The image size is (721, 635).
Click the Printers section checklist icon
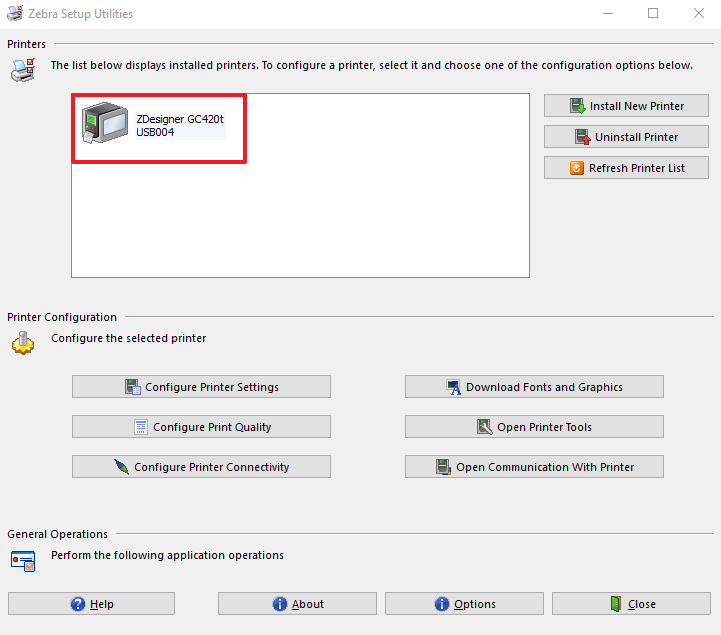[22, 70]
